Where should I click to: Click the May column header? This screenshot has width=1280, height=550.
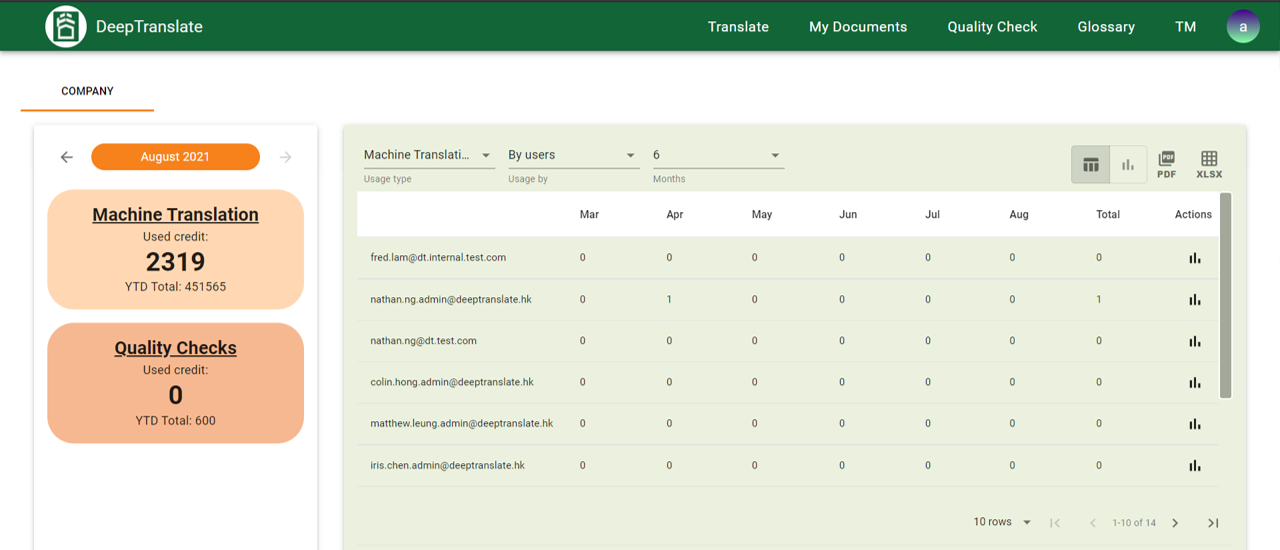762,214
